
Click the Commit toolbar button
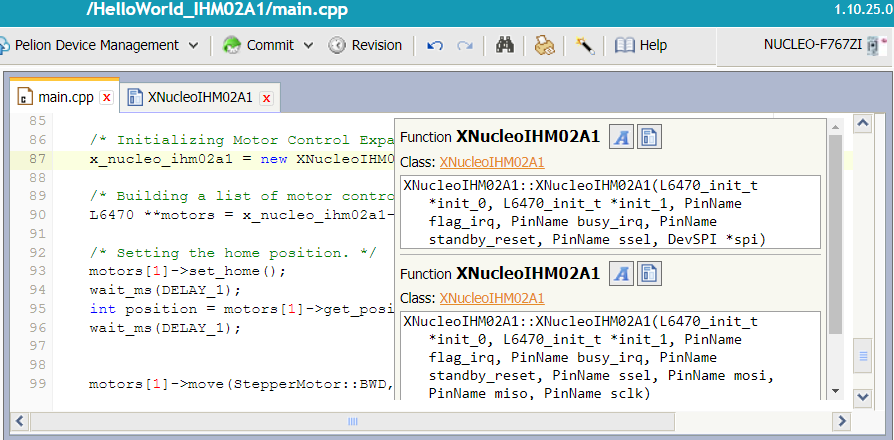(x=258, y=45)
